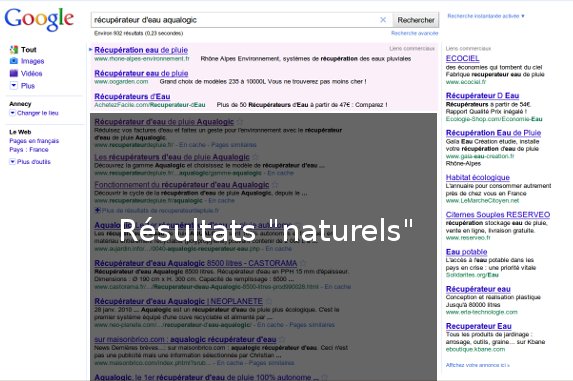This screenshot has height=381, width=573.
Task: Click the Google logo
Action: coord(39,19)
